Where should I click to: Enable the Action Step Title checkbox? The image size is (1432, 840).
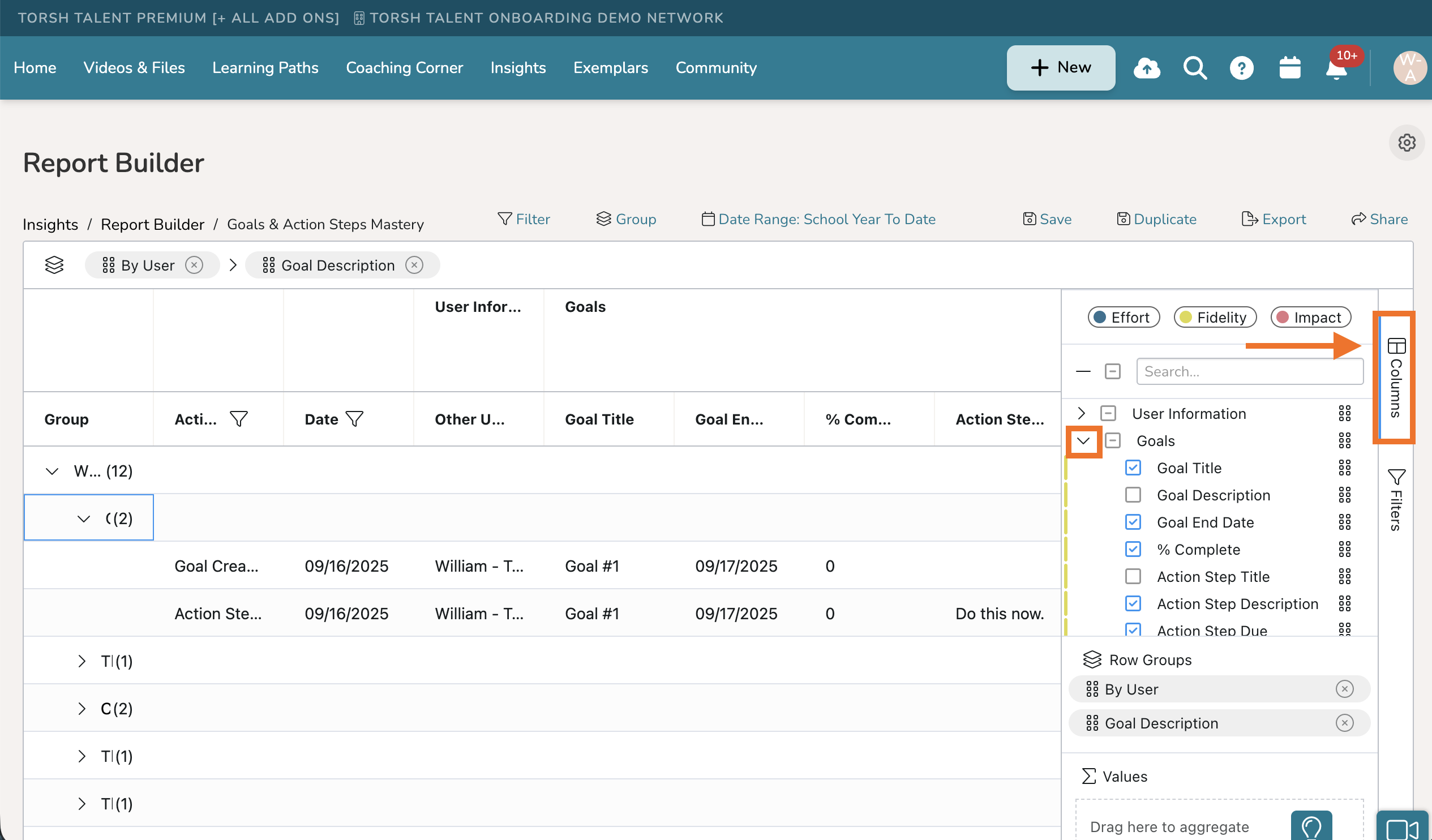[1133, 576]
